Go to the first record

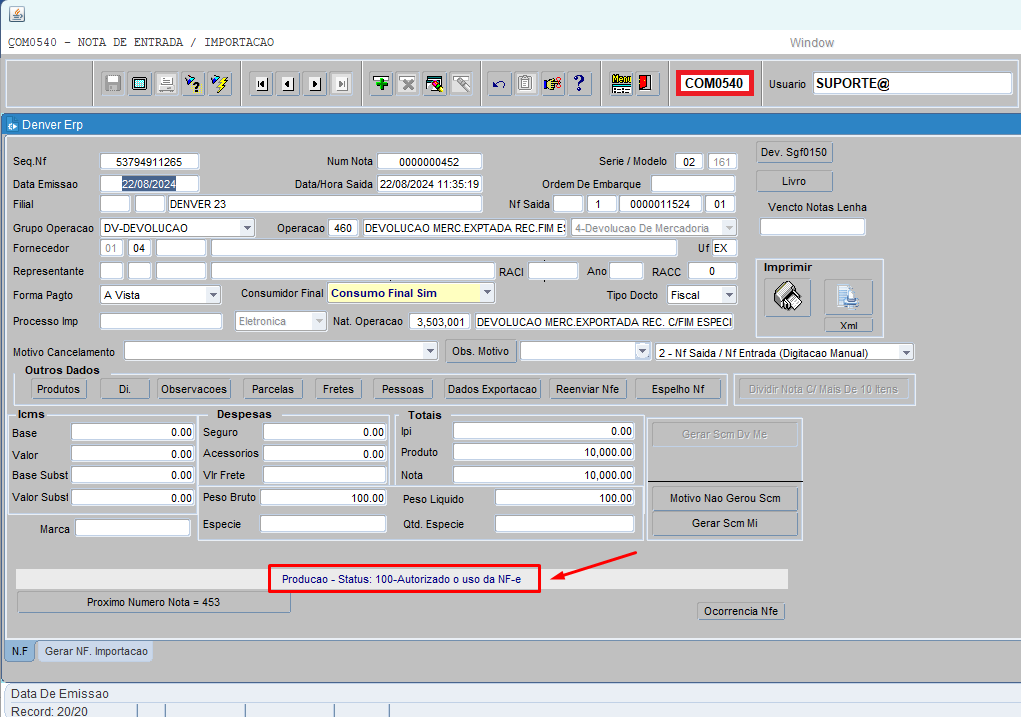coord(262,83)
